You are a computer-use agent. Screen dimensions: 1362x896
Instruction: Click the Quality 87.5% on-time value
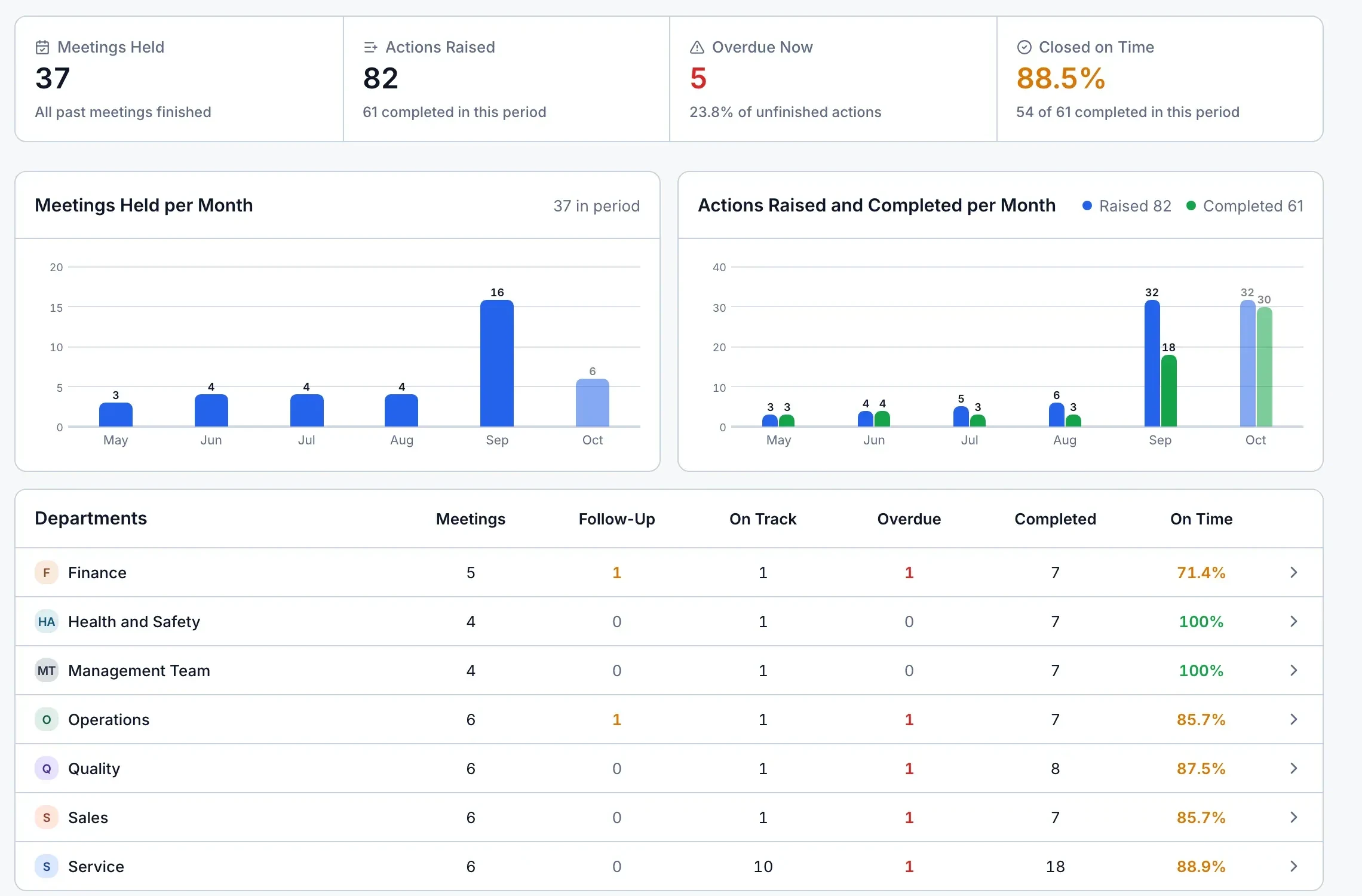click(1201, 768)
